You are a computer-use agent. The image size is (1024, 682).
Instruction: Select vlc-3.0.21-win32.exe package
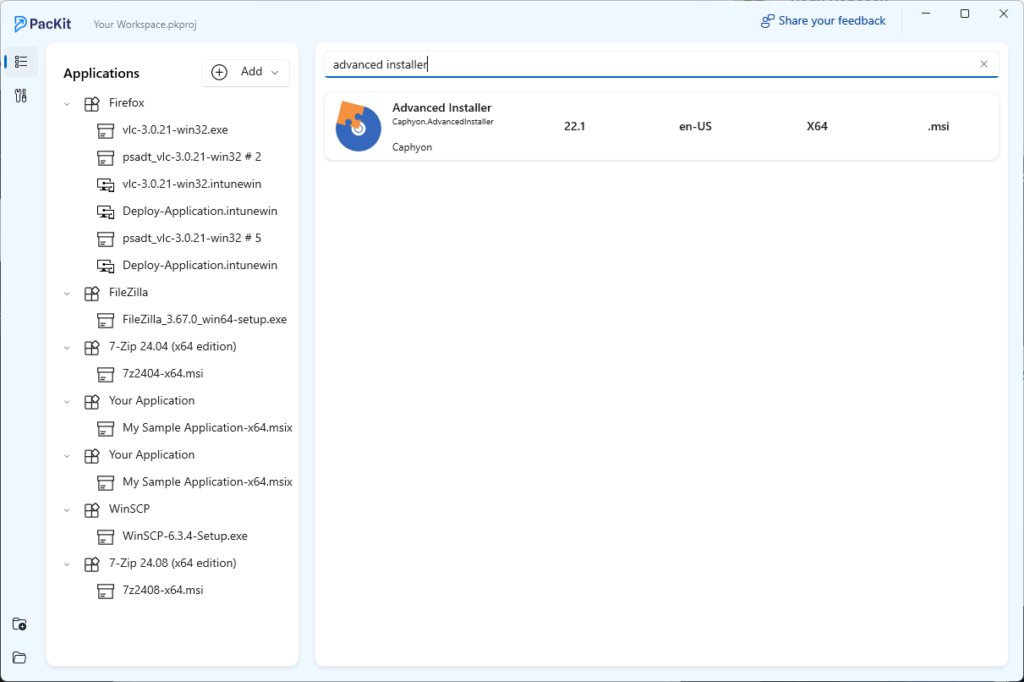(x=175, y=130)
